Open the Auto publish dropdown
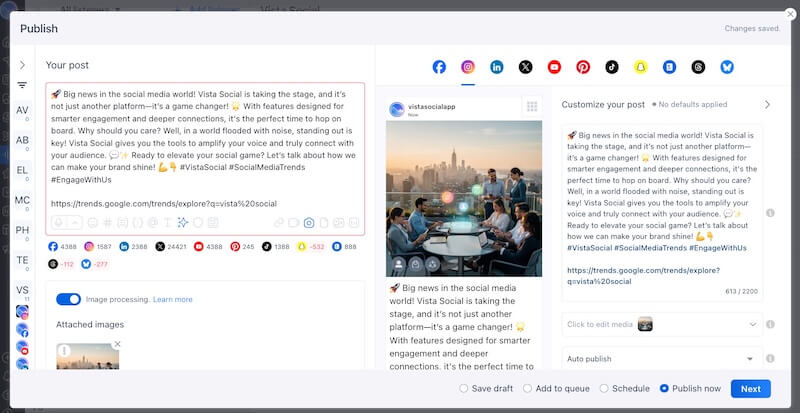The height and width of the screenshot is (413, 800). click(662, 358)
